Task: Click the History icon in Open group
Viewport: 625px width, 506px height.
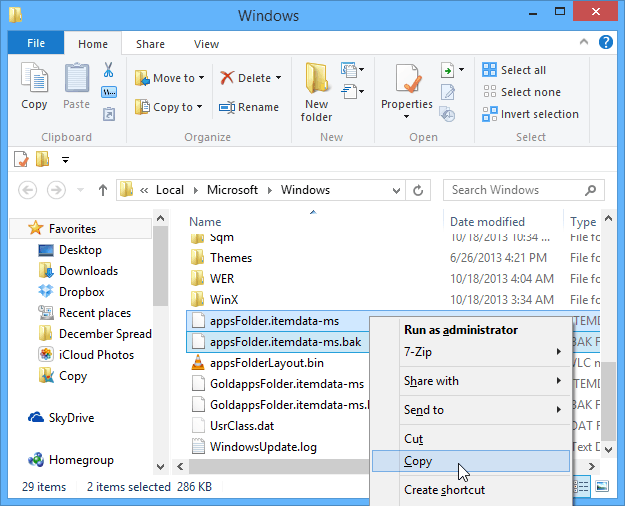Action: [x=448, y=114]
